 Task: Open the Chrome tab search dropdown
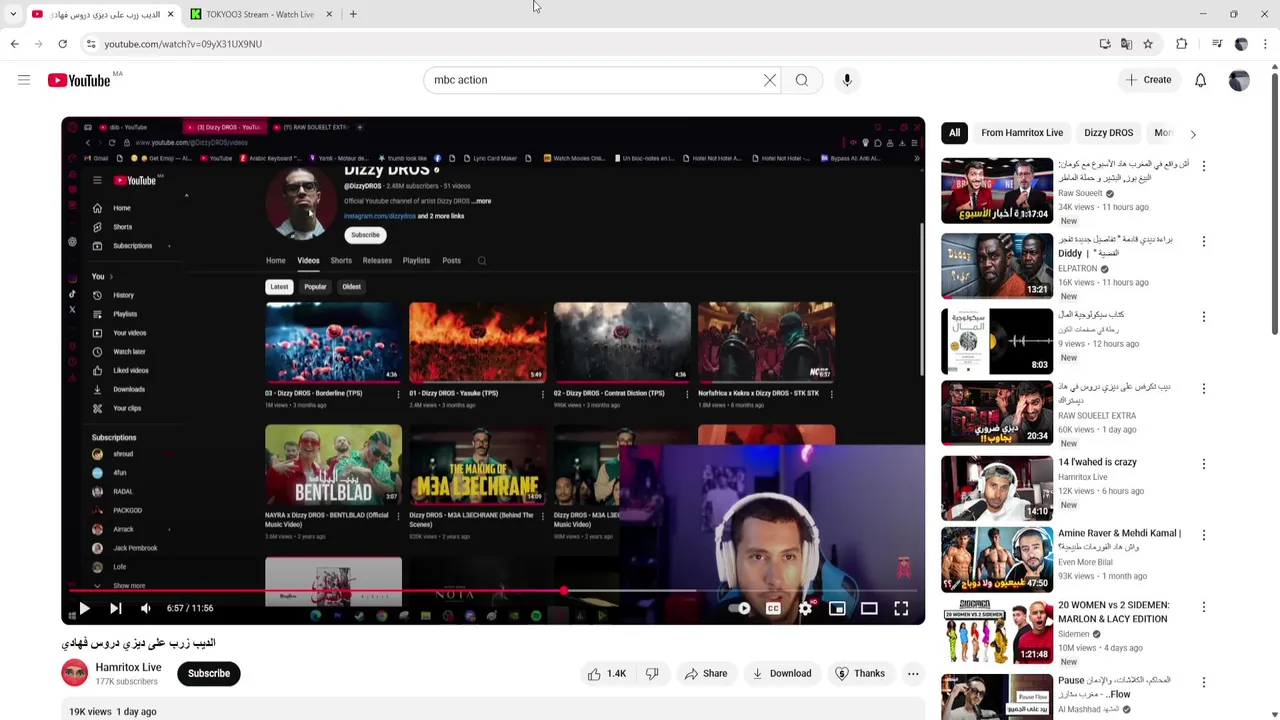[x=12, y=14]
